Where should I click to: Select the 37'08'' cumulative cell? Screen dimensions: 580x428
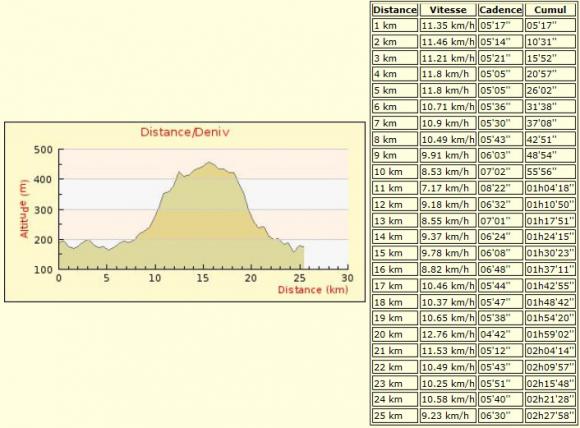tap(550, 123)
